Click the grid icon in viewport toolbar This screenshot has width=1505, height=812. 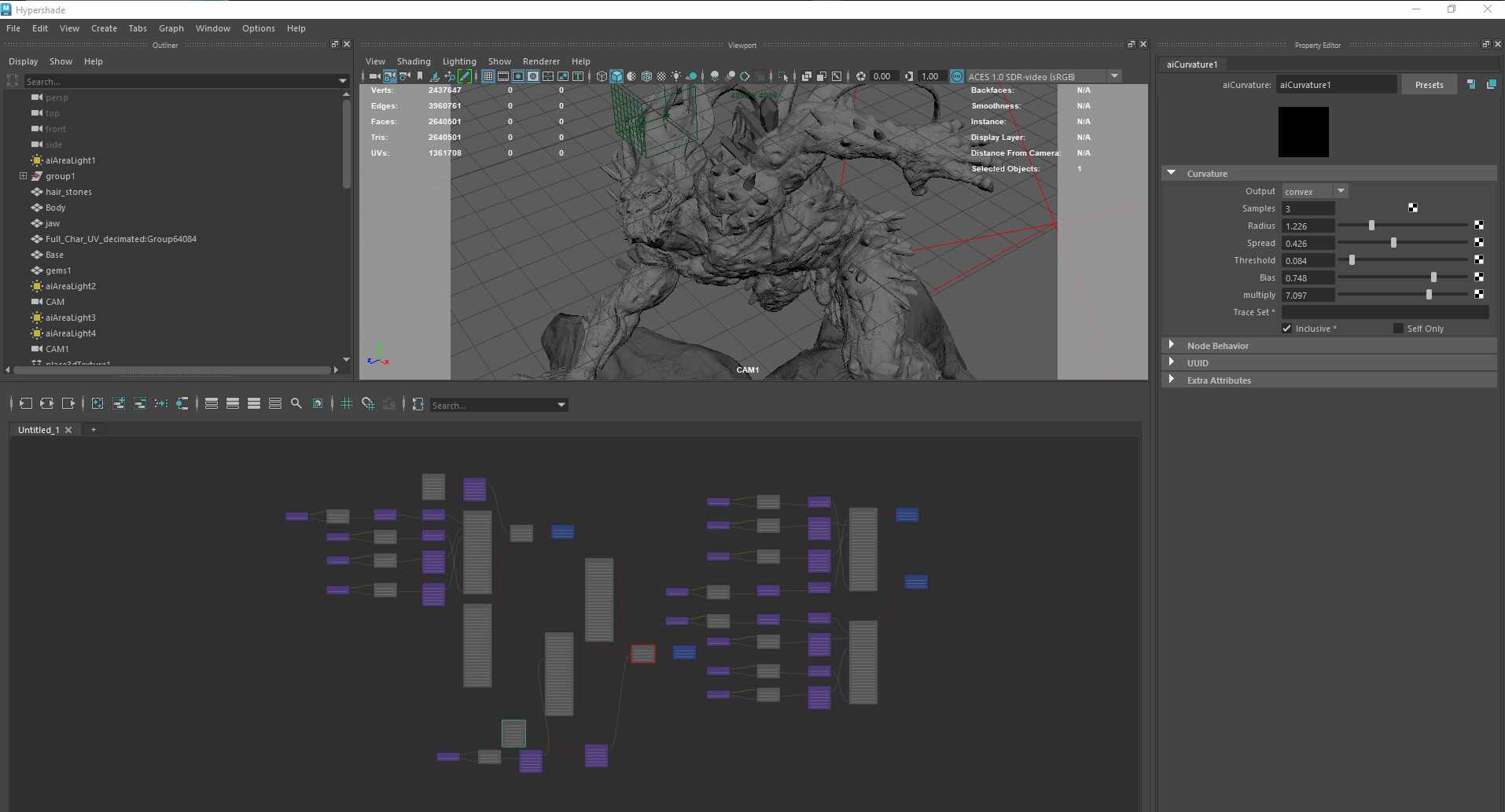pyautogui.click(x=488, y=76)
